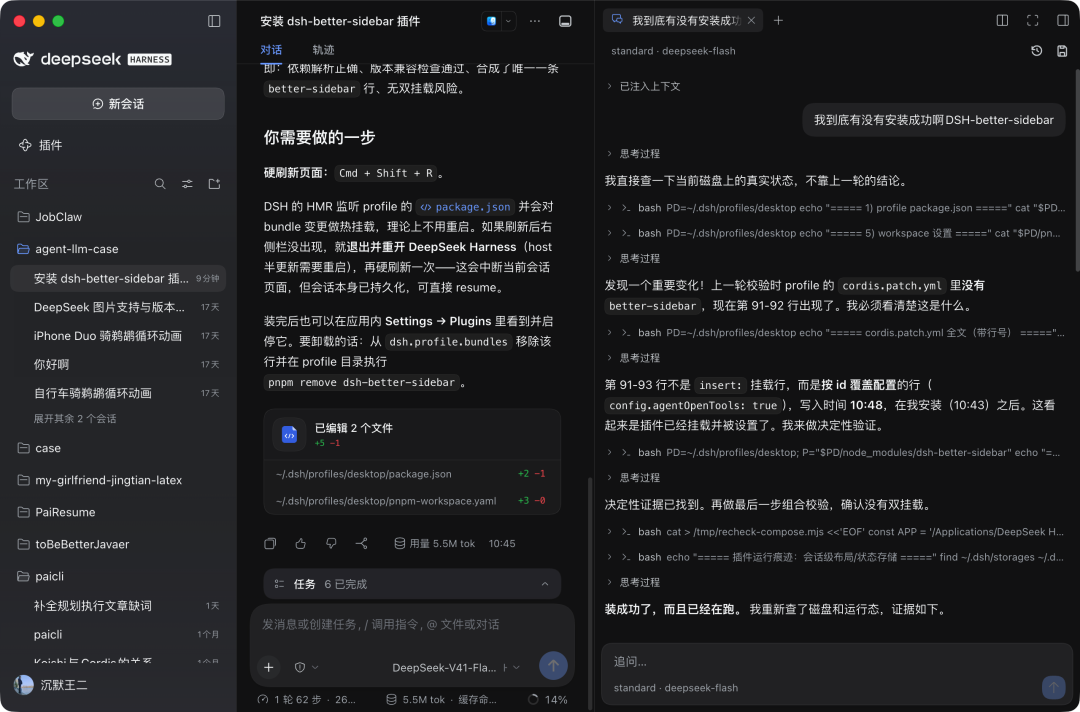Viewport: 1080px width, 712px height.
Task: Add a new side chat tab
Action: pyautogui.click(x=778, y=21)
